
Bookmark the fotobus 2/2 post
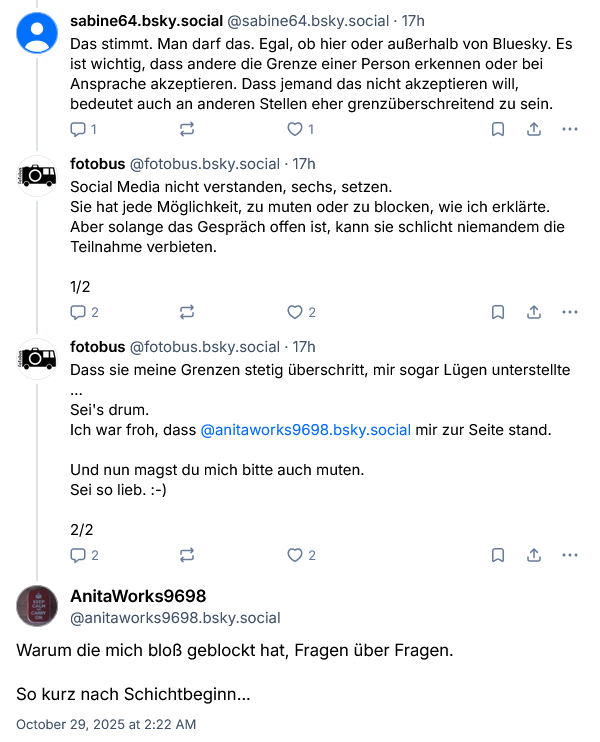coord(498,555)
